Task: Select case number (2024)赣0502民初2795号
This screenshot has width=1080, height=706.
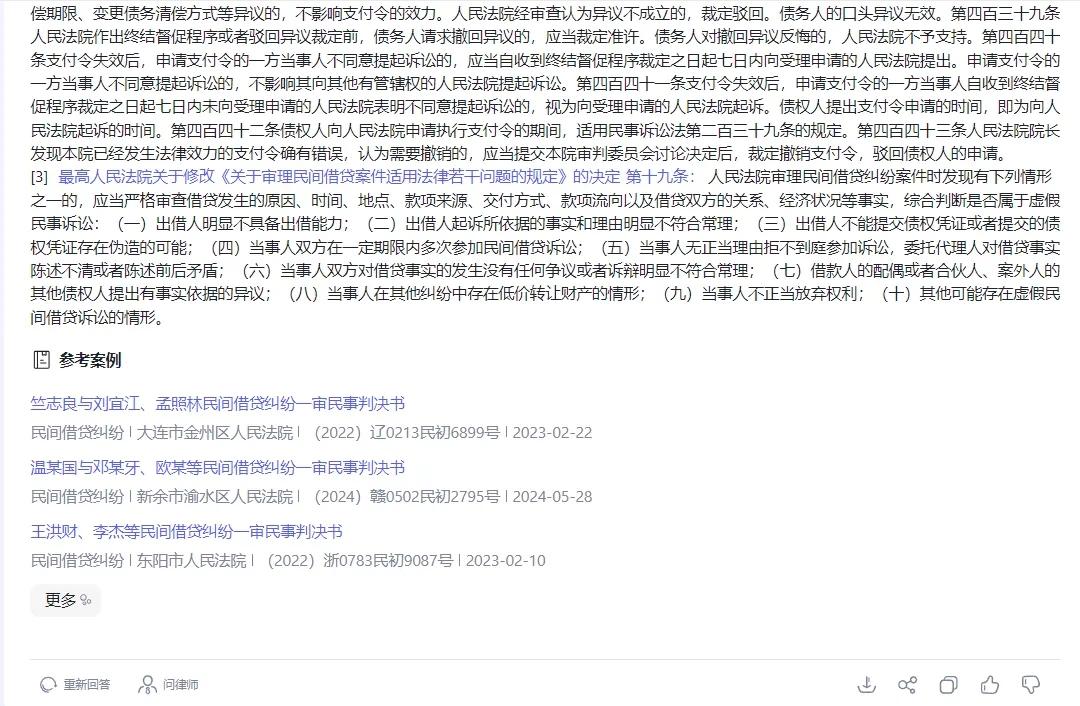Action: click(x=407, y=497)
